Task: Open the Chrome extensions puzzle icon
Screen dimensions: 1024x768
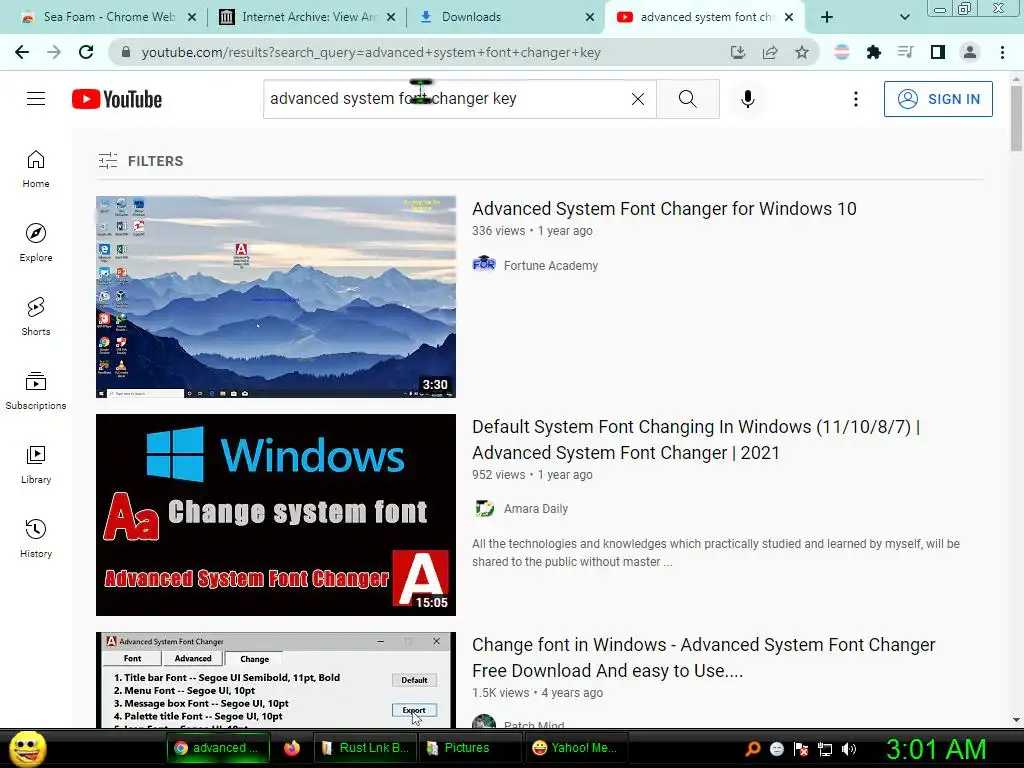Action: (x=873, y=52)
